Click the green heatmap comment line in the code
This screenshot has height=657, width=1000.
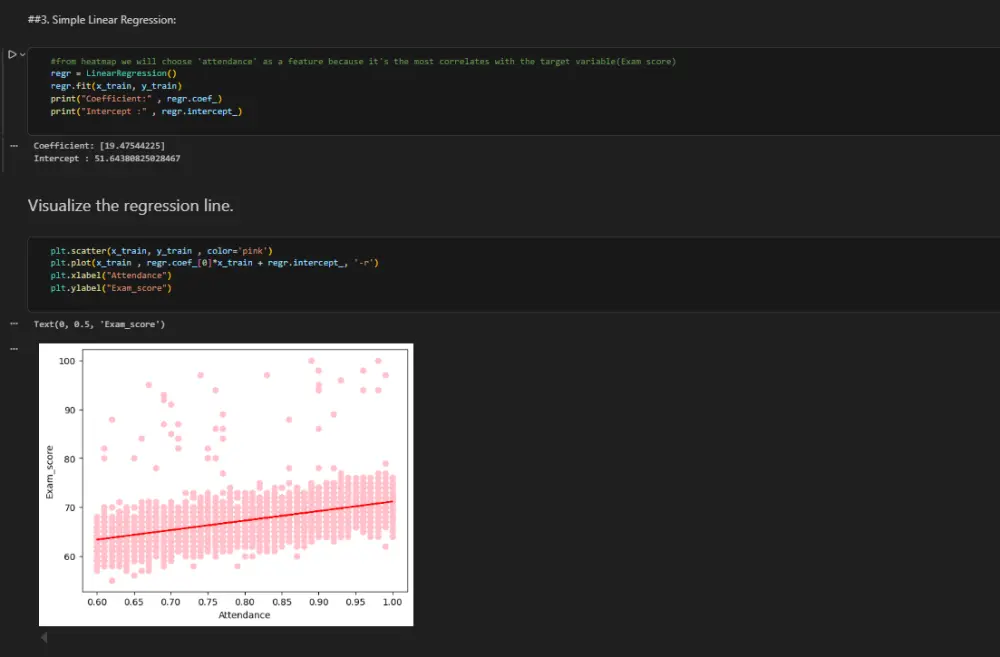362,61
